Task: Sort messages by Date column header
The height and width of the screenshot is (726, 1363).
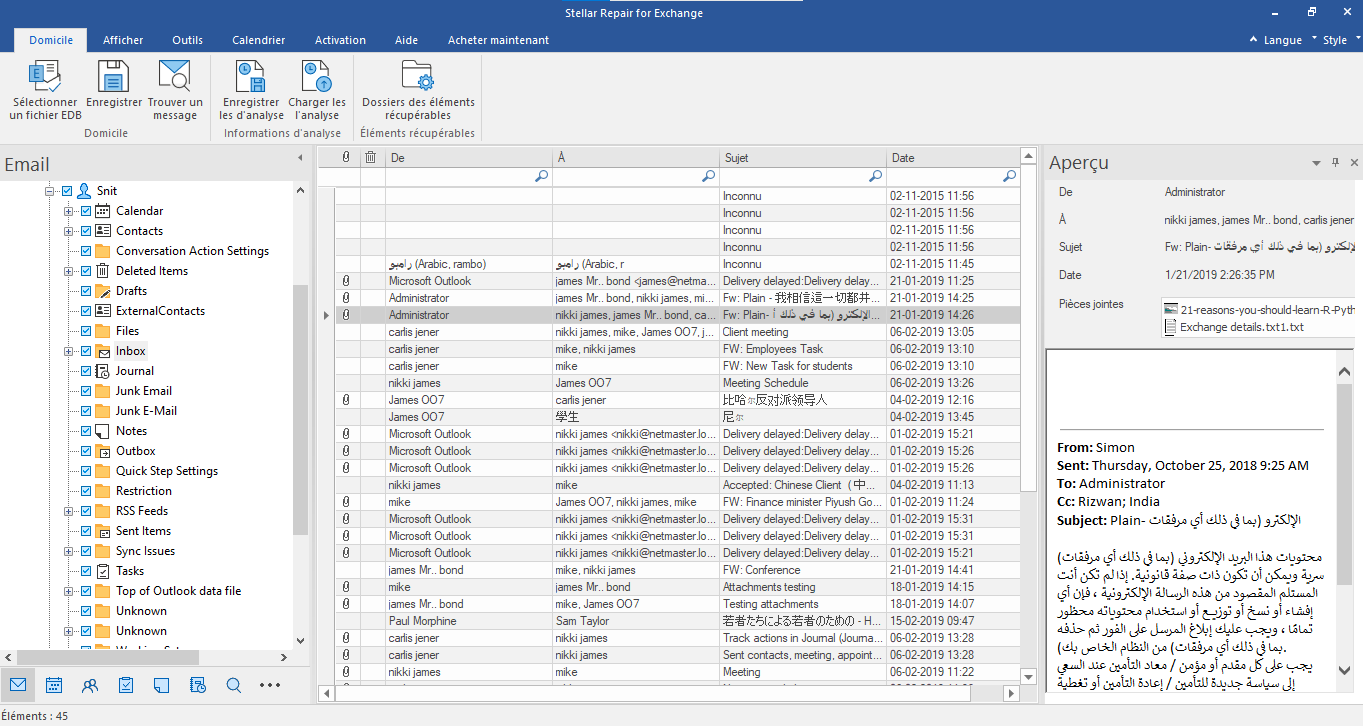Action: coord(953,157)
